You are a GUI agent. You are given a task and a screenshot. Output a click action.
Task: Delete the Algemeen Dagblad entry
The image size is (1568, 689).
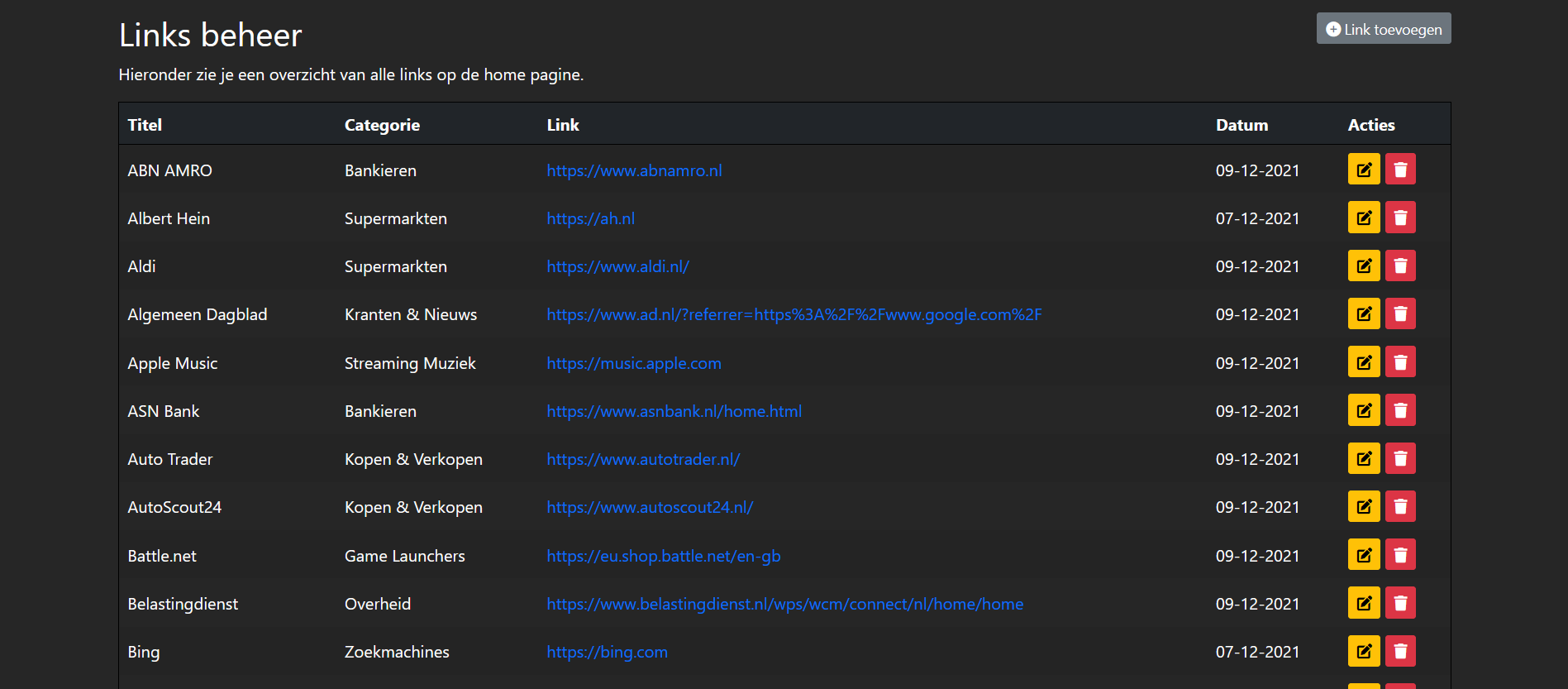click(1400, 313)
